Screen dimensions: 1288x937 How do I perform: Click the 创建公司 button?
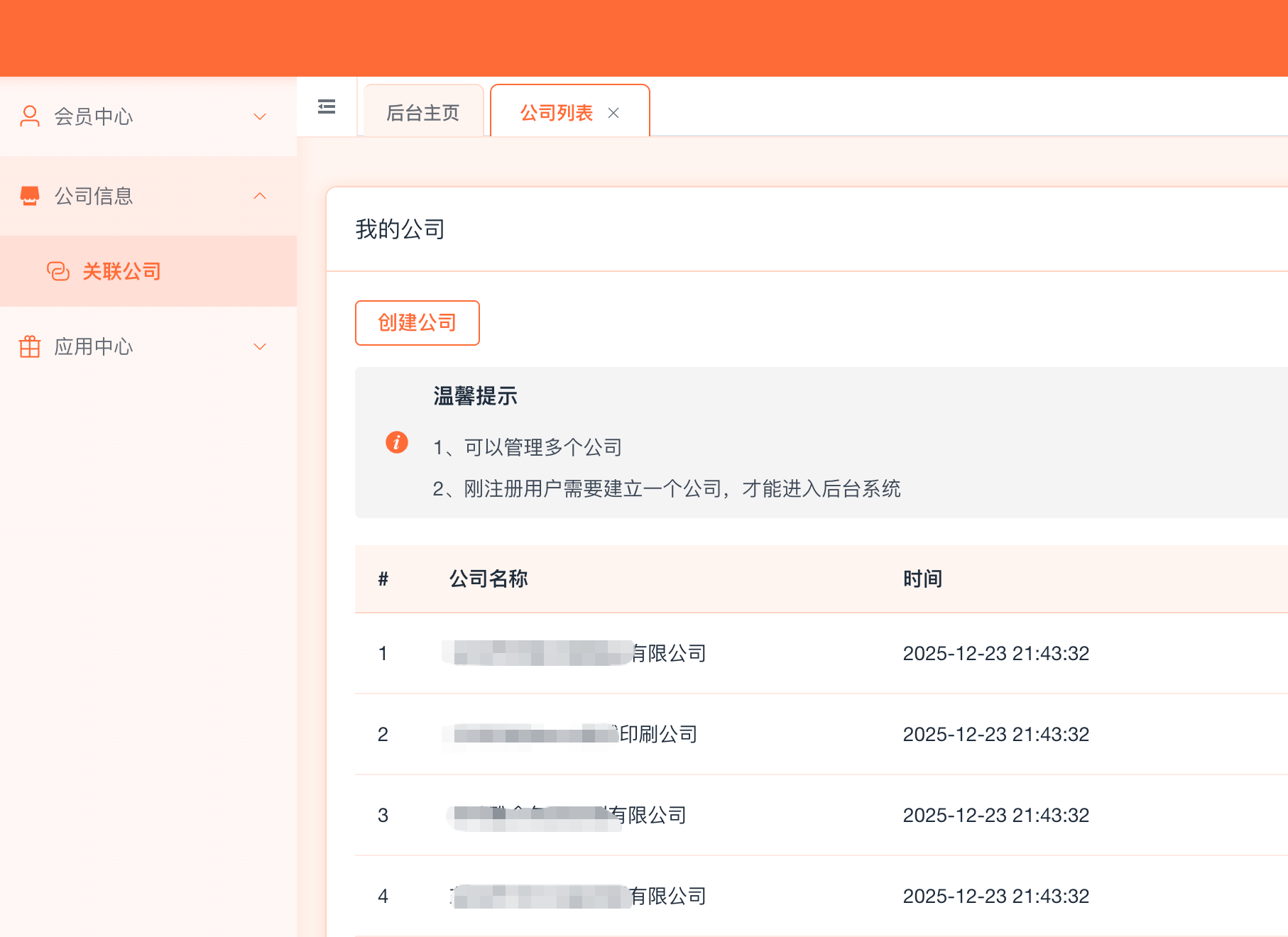pyautogui.click(x=417, y=323)
